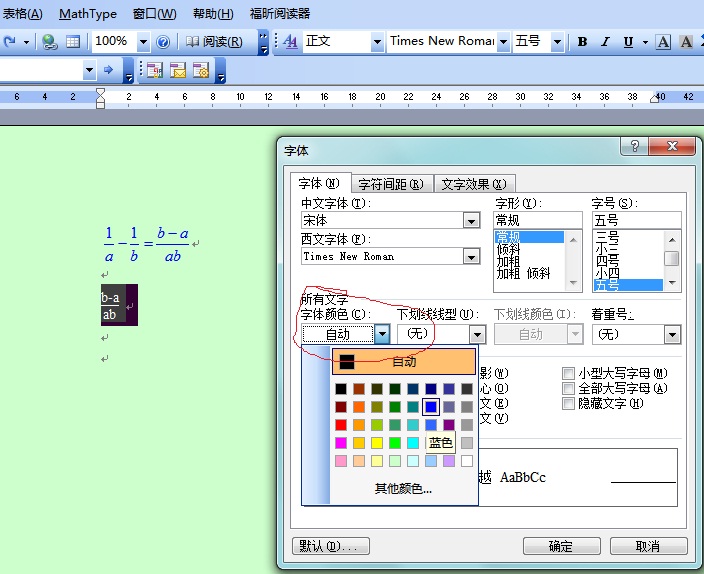704x574 pixels.
Task: Click the character border A icon
Action: (x=662, y=42)
